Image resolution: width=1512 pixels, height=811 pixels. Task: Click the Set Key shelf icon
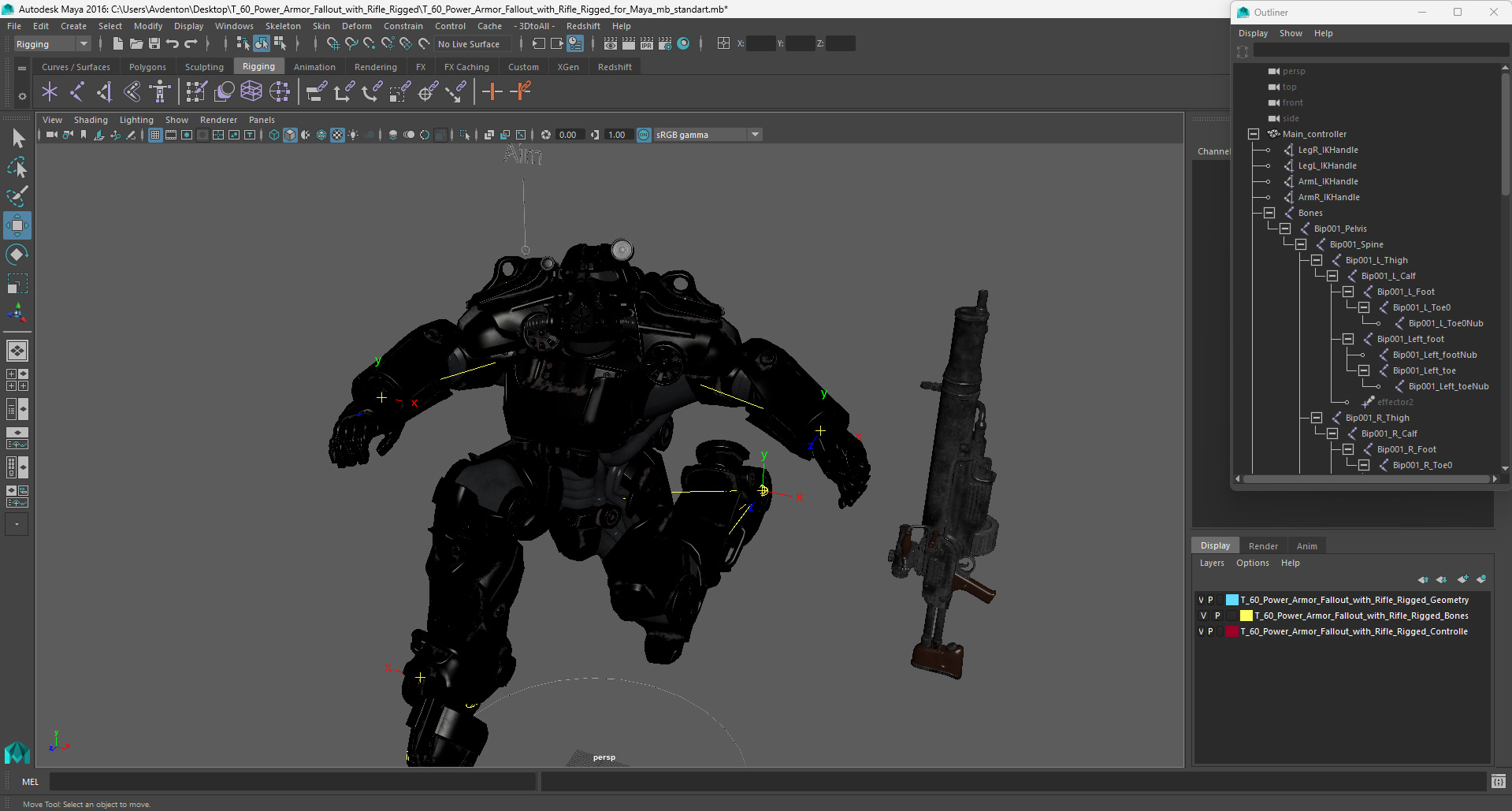[492, 92]
